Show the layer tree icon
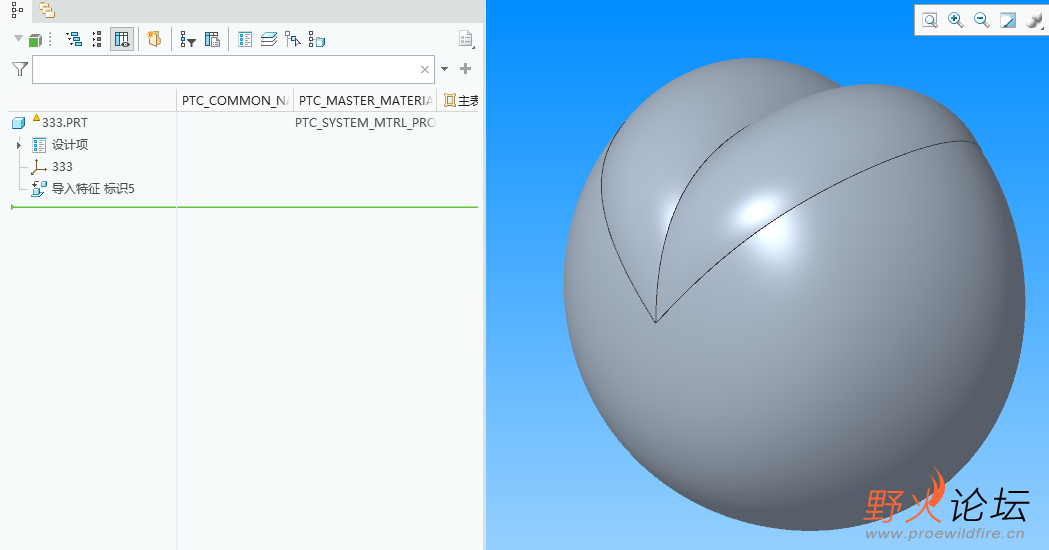 tap(269, 39)
